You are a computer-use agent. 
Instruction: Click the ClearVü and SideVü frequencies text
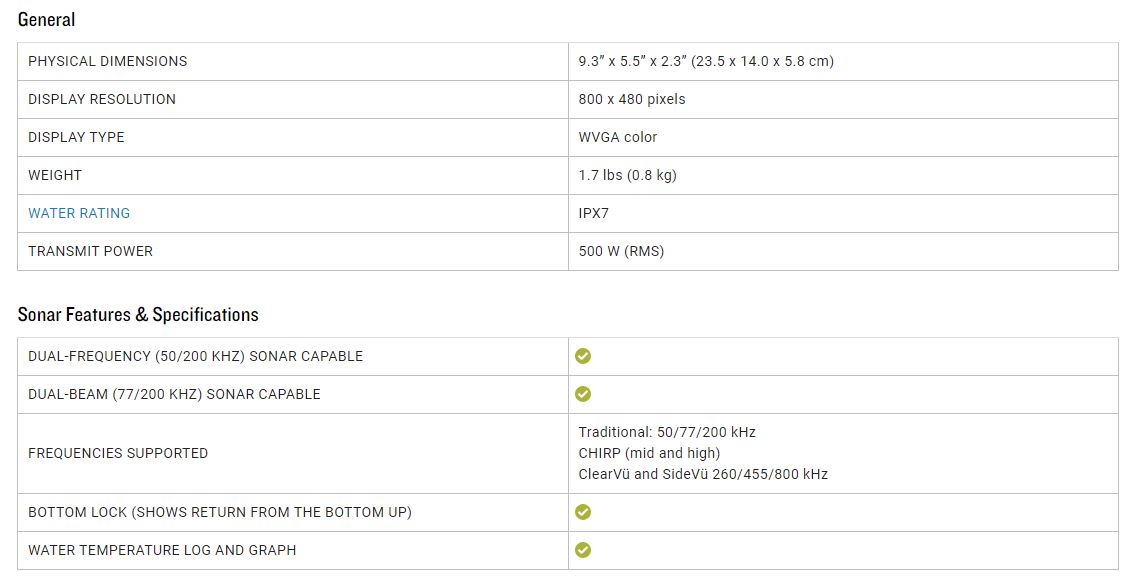(703, 474)
